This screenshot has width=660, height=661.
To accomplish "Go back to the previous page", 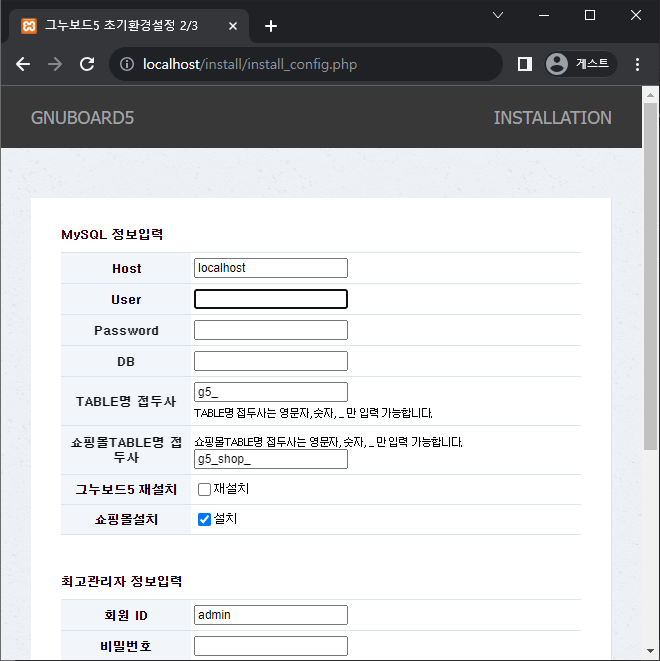I will coord(23,64).
